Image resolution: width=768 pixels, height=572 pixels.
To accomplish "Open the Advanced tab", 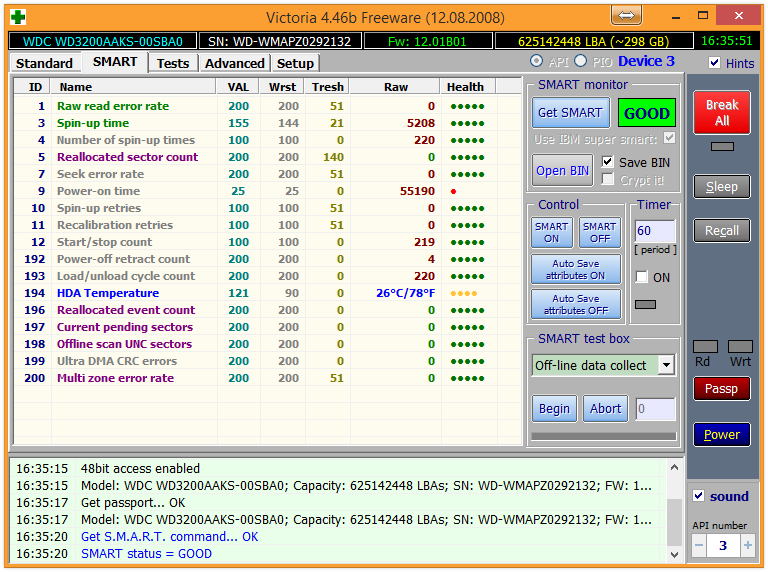I will coord(235,63).
